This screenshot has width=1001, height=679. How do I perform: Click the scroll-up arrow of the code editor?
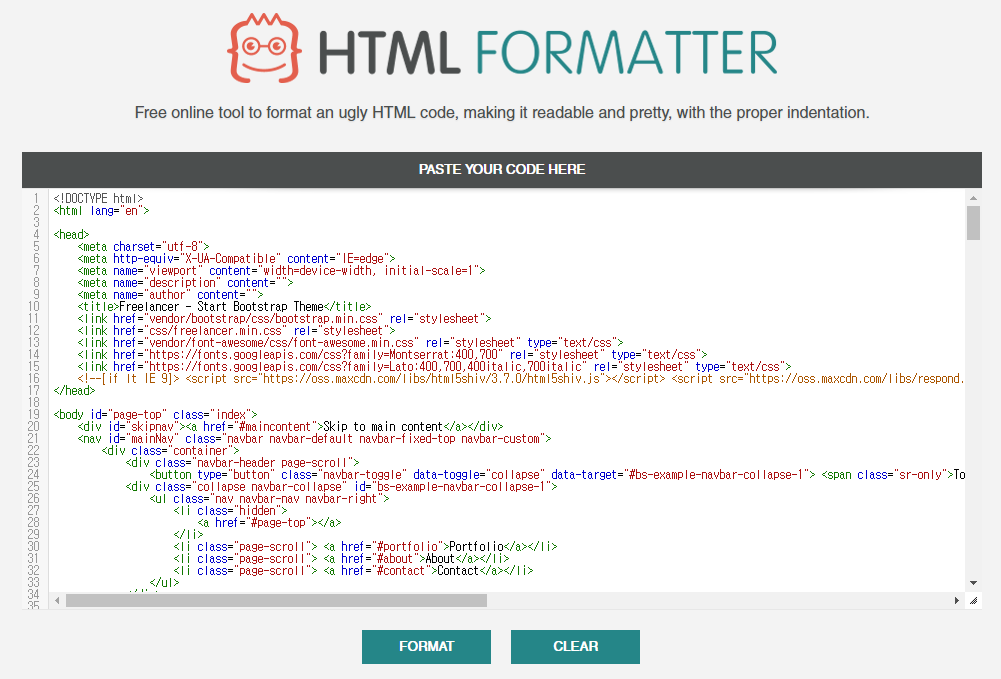pyautogui.click(x=973, y=198)
